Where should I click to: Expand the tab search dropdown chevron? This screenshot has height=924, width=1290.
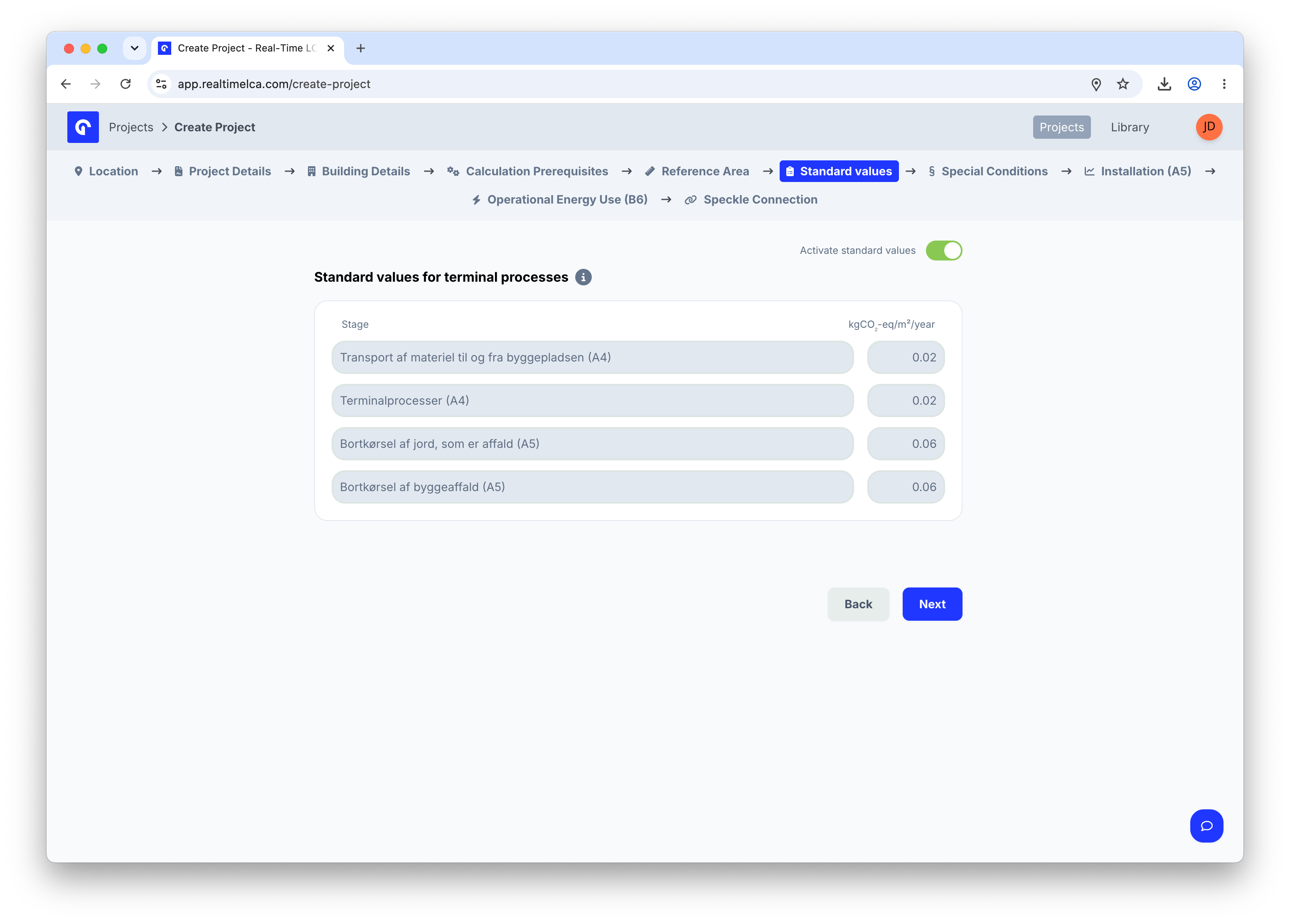click(134, 48)
